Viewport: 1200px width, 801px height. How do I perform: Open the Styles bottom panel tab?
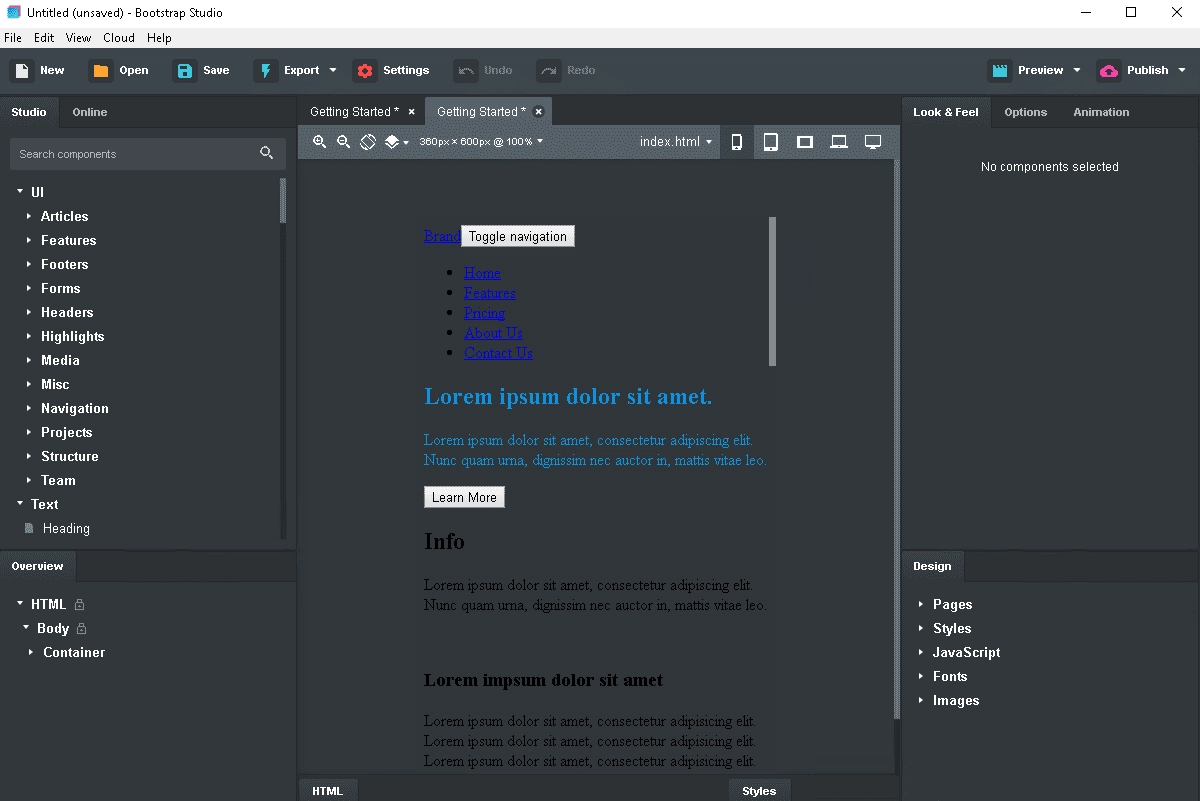tap(759, 790)
